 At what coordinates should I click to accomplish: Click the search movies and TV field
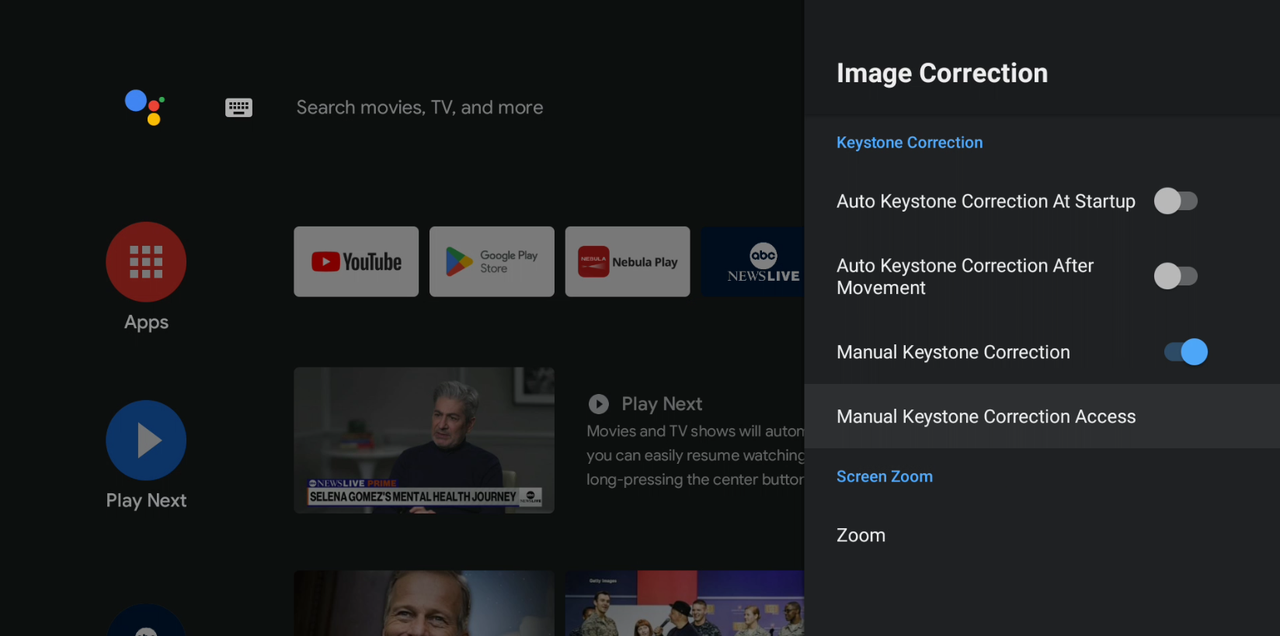420,108
